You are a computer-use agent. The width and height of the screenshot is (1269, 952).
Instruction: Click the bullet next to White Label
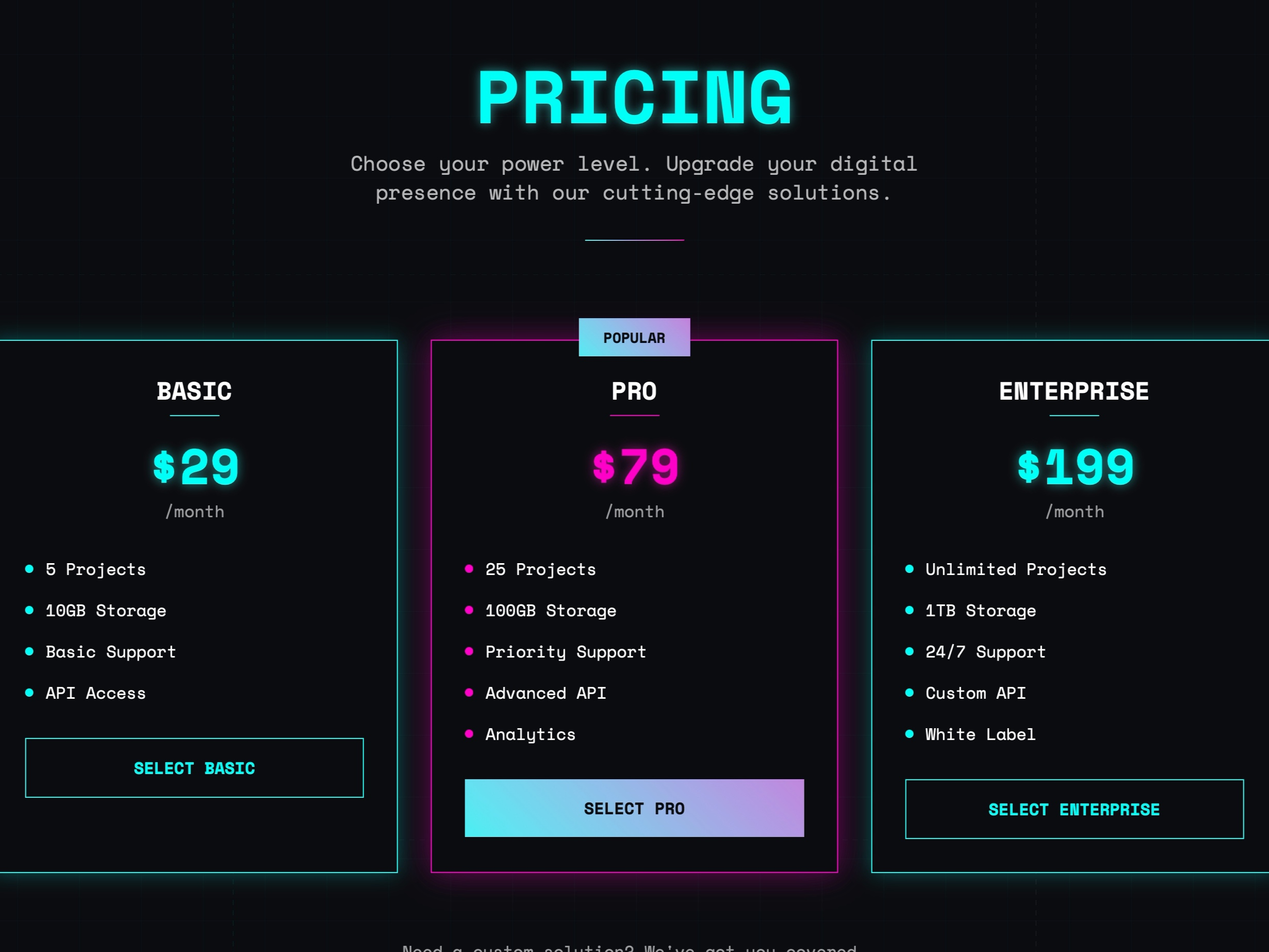pyautogui.click(x=909, y=734)
